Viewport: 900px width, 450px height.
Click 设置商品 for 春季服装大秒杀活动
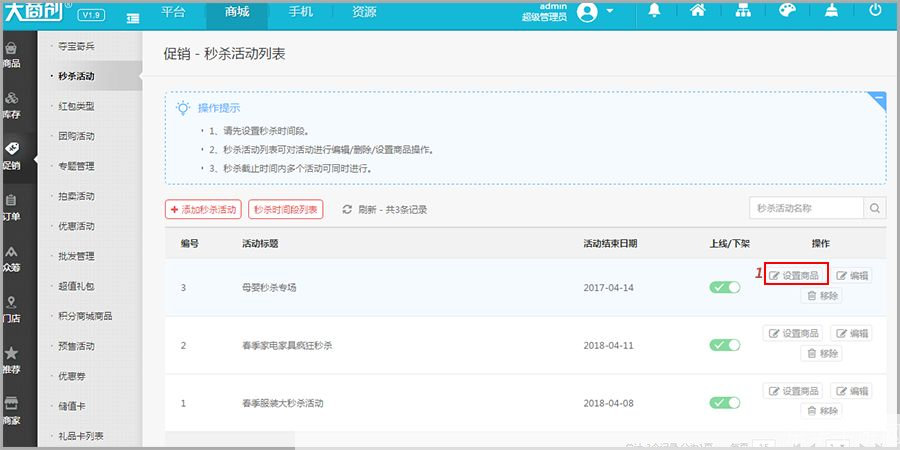click(x=793, y=391)
